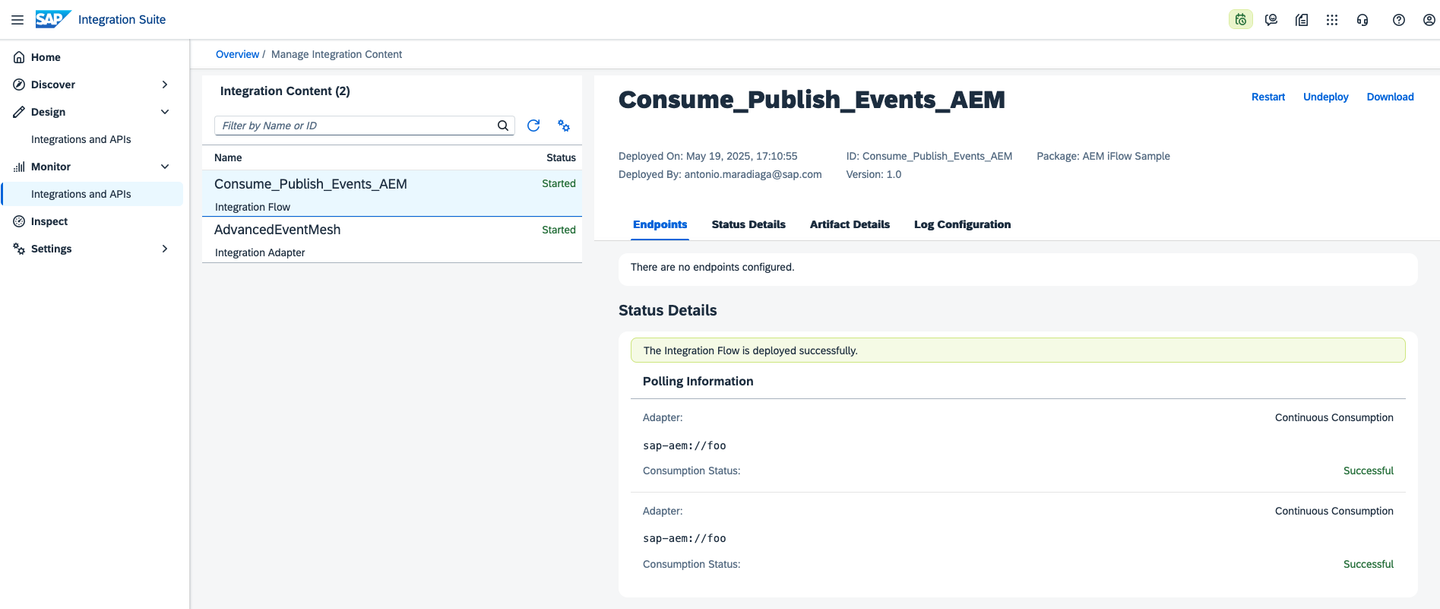The height and width of the screenshot is (609, 1440).
Task: Switch to the Endpoints tab
Action: coord(660,225)
